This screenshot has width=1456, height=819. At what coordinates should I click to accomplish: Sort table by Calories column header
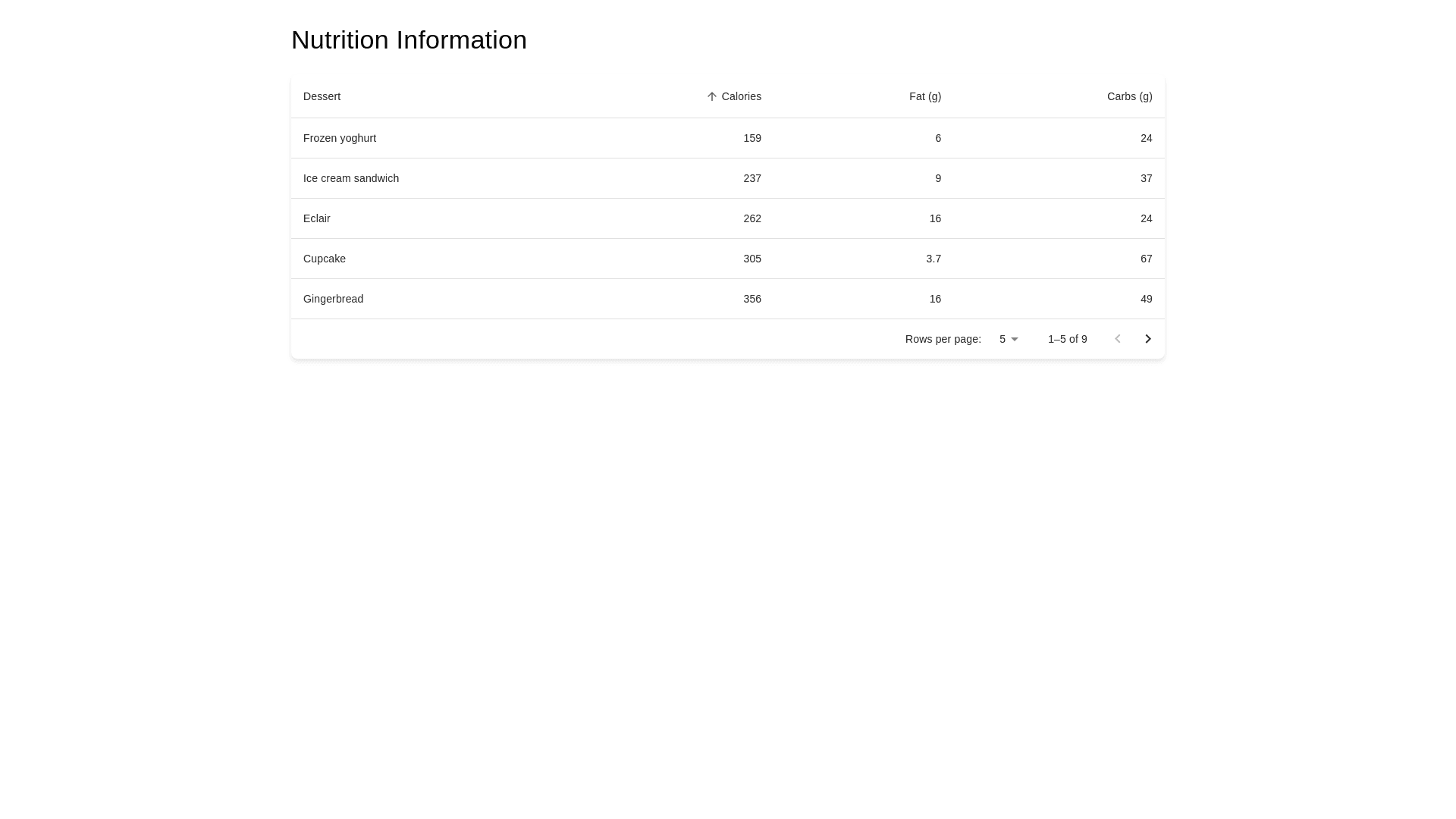[741, 96]
